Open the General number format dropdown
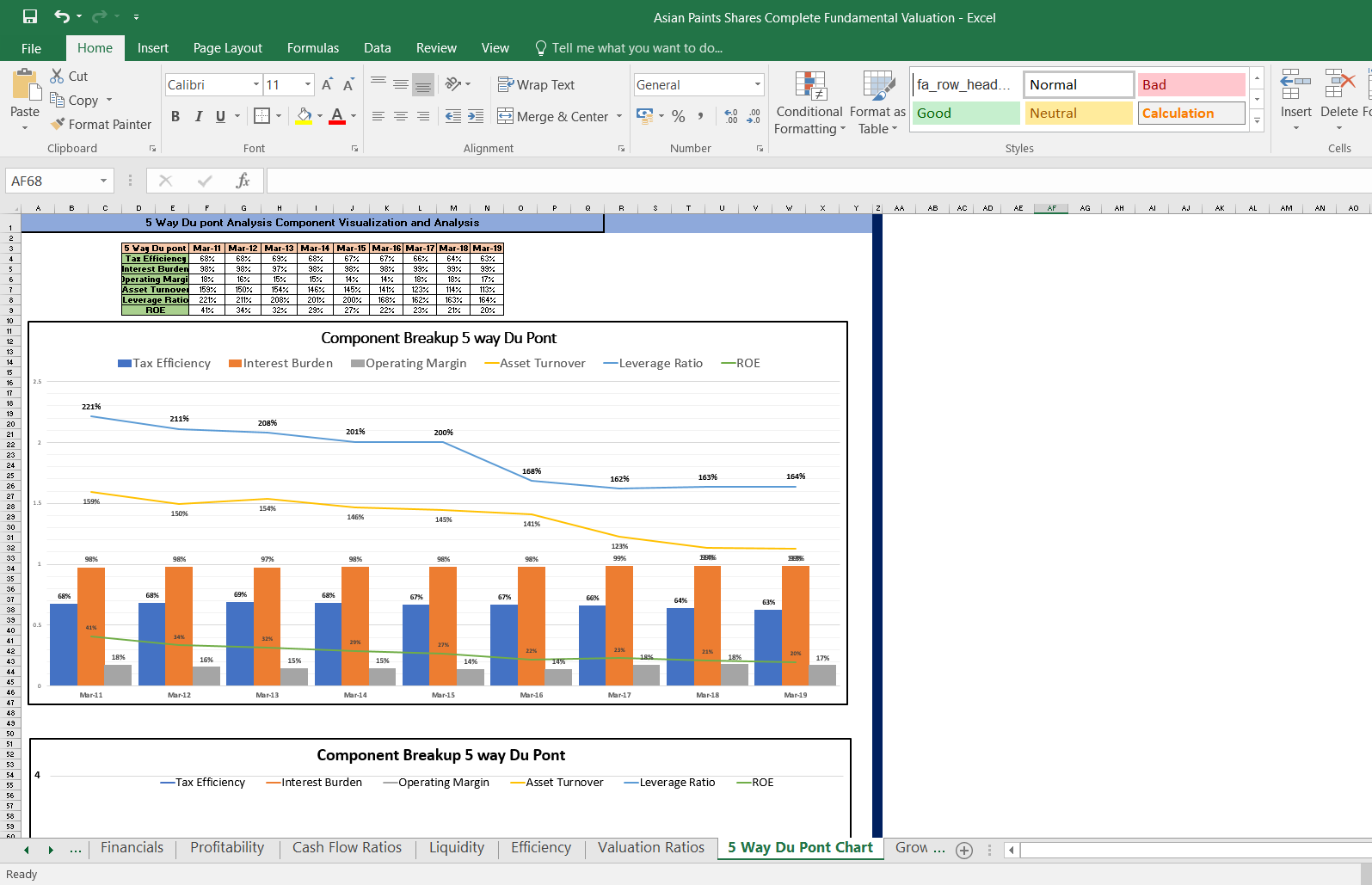Image resolution: width=1372 pixels, height=885 pixels. 758,84
